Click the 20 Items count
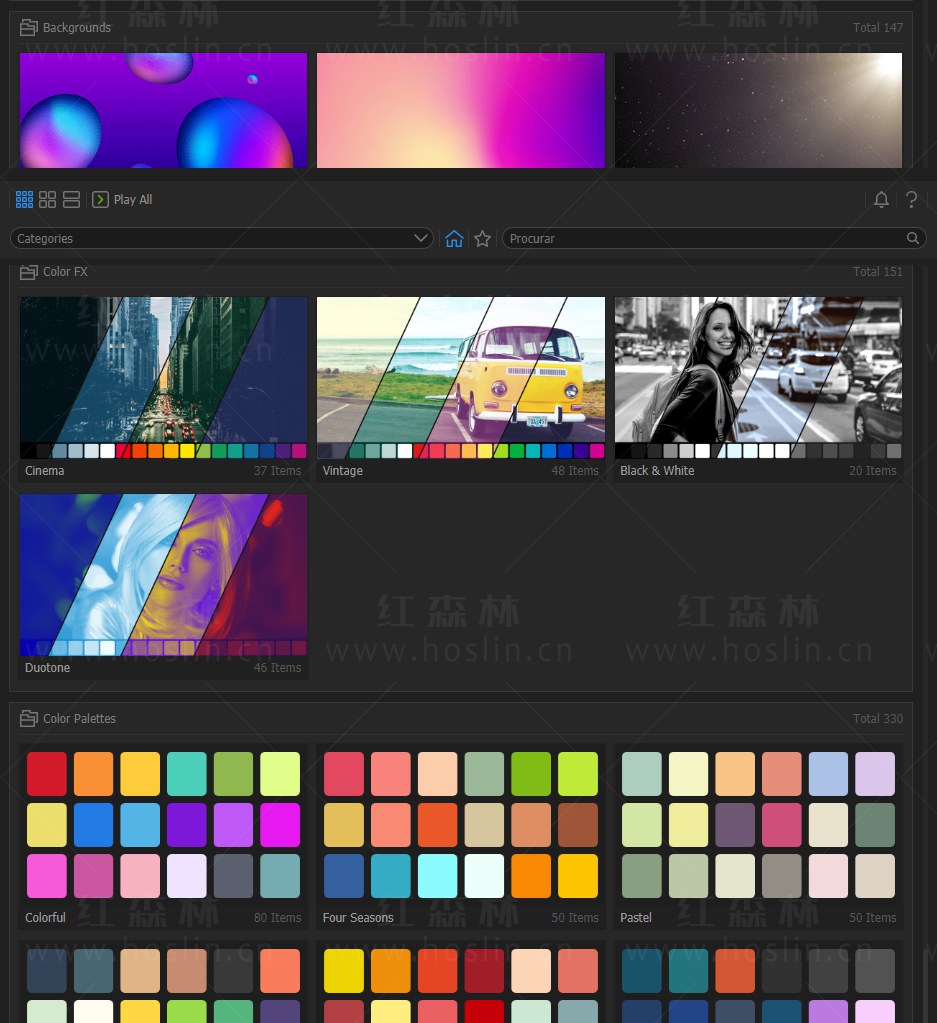This screenshot has height=1023, width=937. 872,470
